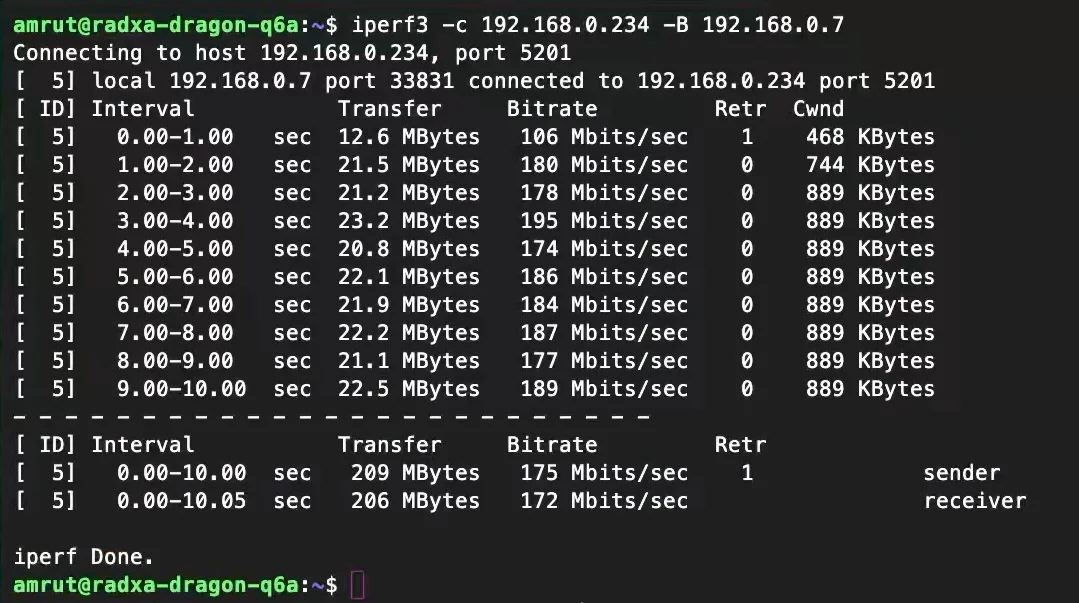Click the dashed separator line
Screen dimensions: 1079x603
[332, 416]
